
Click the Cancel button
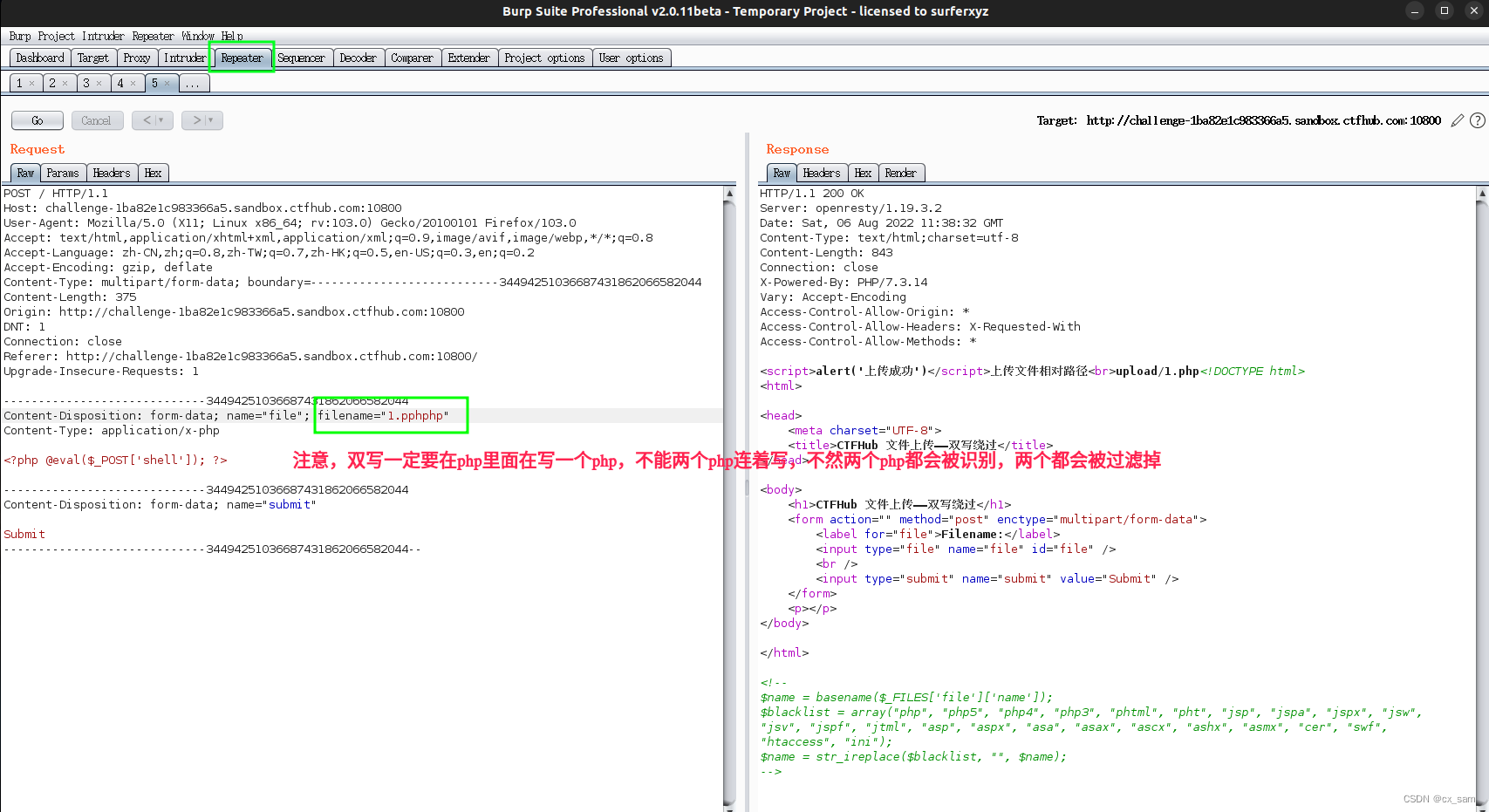tap(97, 120)
